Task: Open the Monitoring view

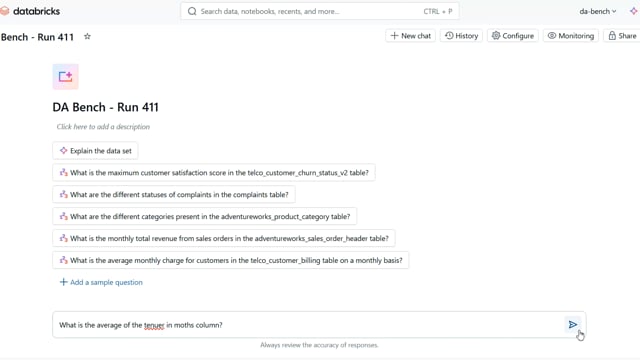Action: coord(571,36)
